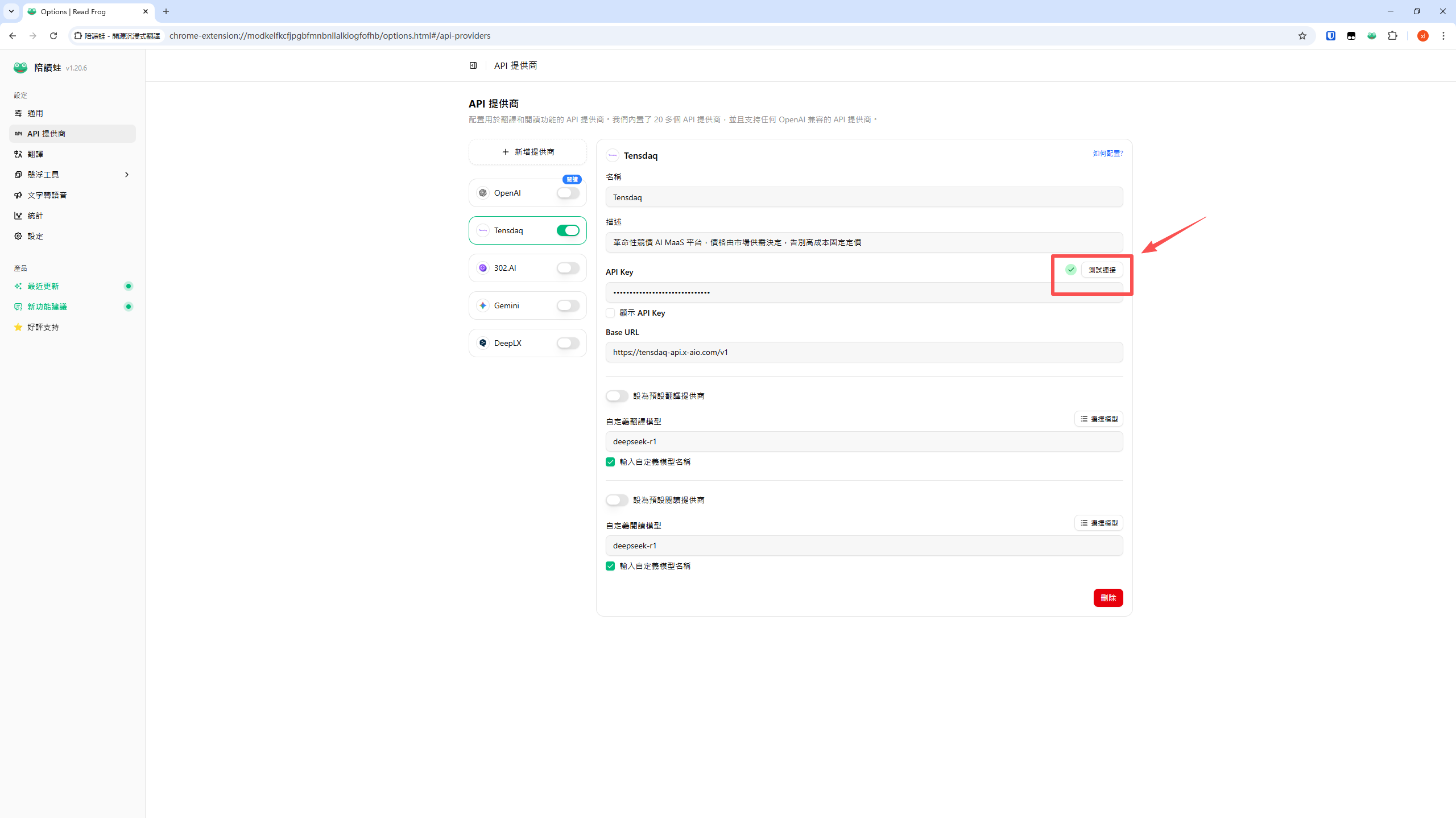1456x818 pixels.
Task: Click the test connection button
Action: [x=1102, y=270]
